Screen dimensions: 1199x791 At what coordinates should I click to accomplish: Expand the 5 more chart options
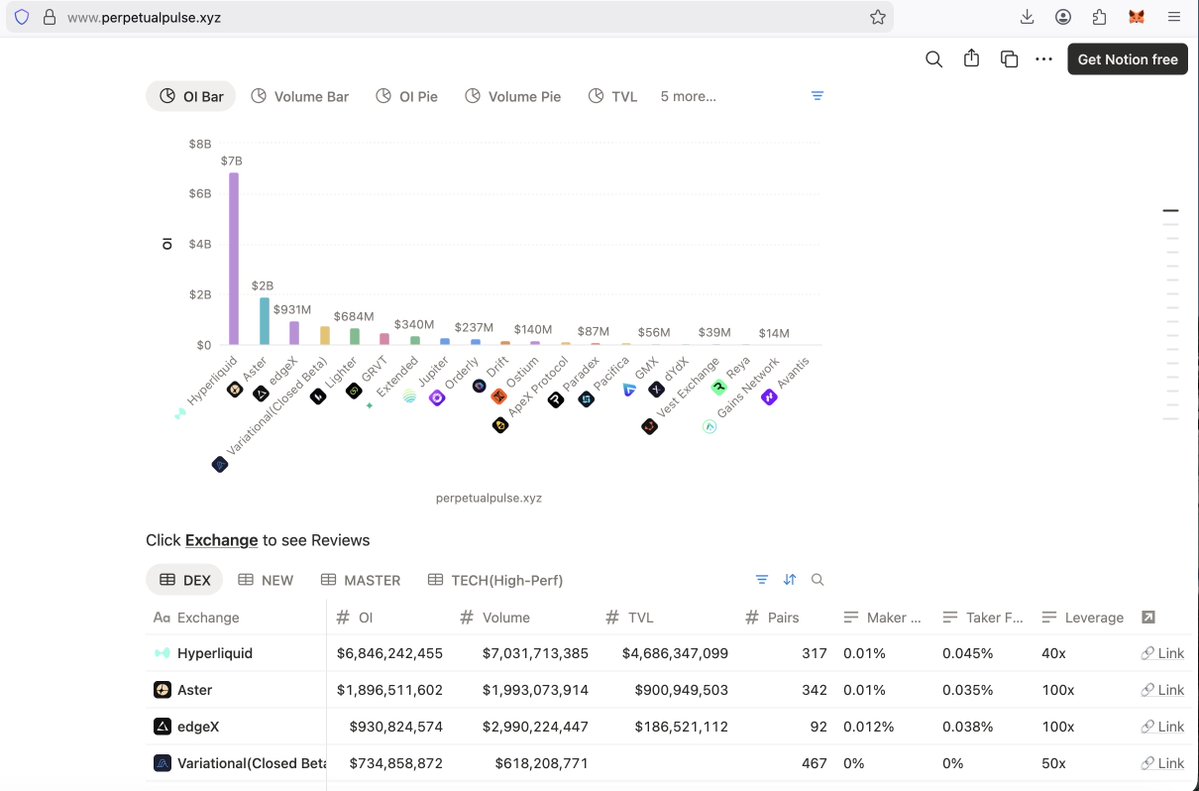686,95
